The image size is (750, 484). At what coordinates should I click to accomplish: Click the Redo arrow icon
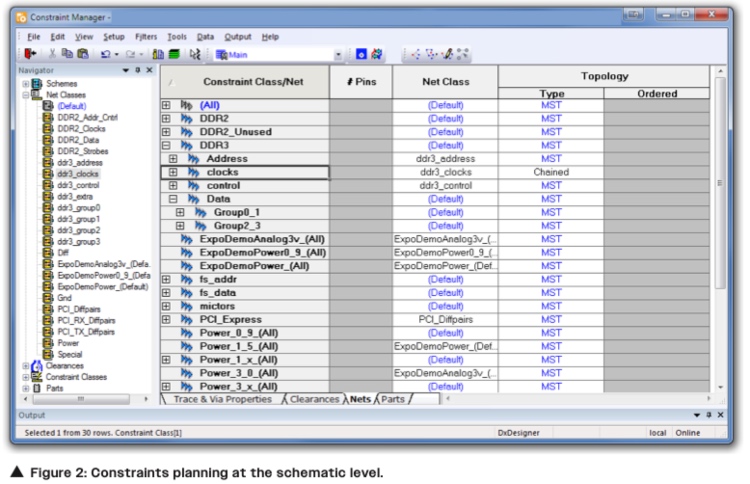130,54
